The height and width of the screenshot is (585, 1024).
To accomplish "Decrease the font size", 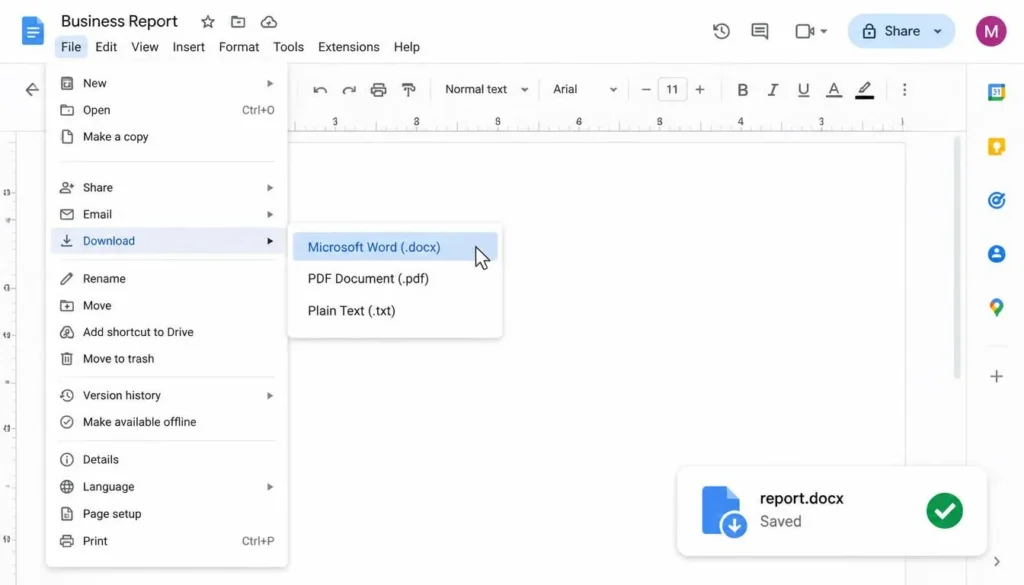I will coord(646,89).
